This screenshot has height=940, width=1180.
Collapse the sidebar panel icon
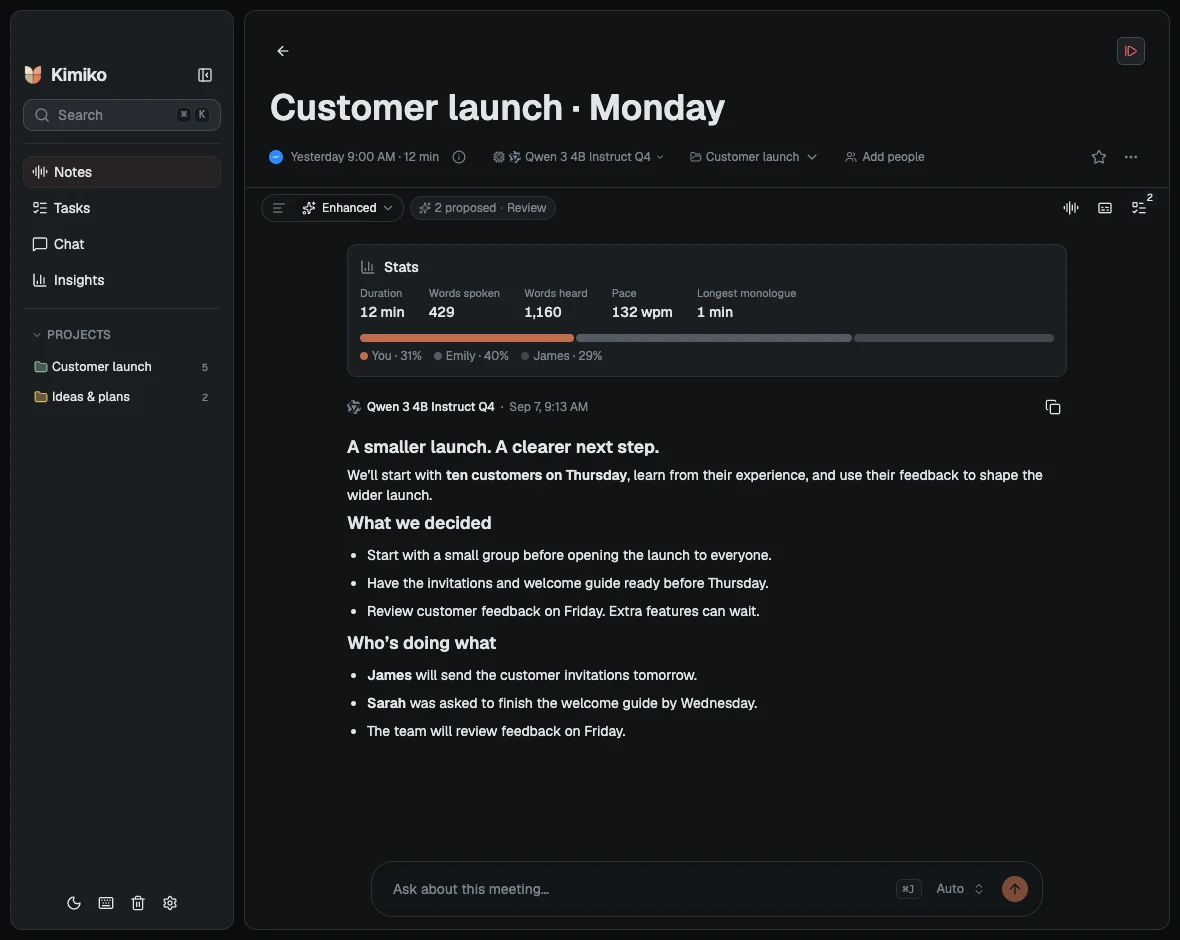click(x=205, y=75)
